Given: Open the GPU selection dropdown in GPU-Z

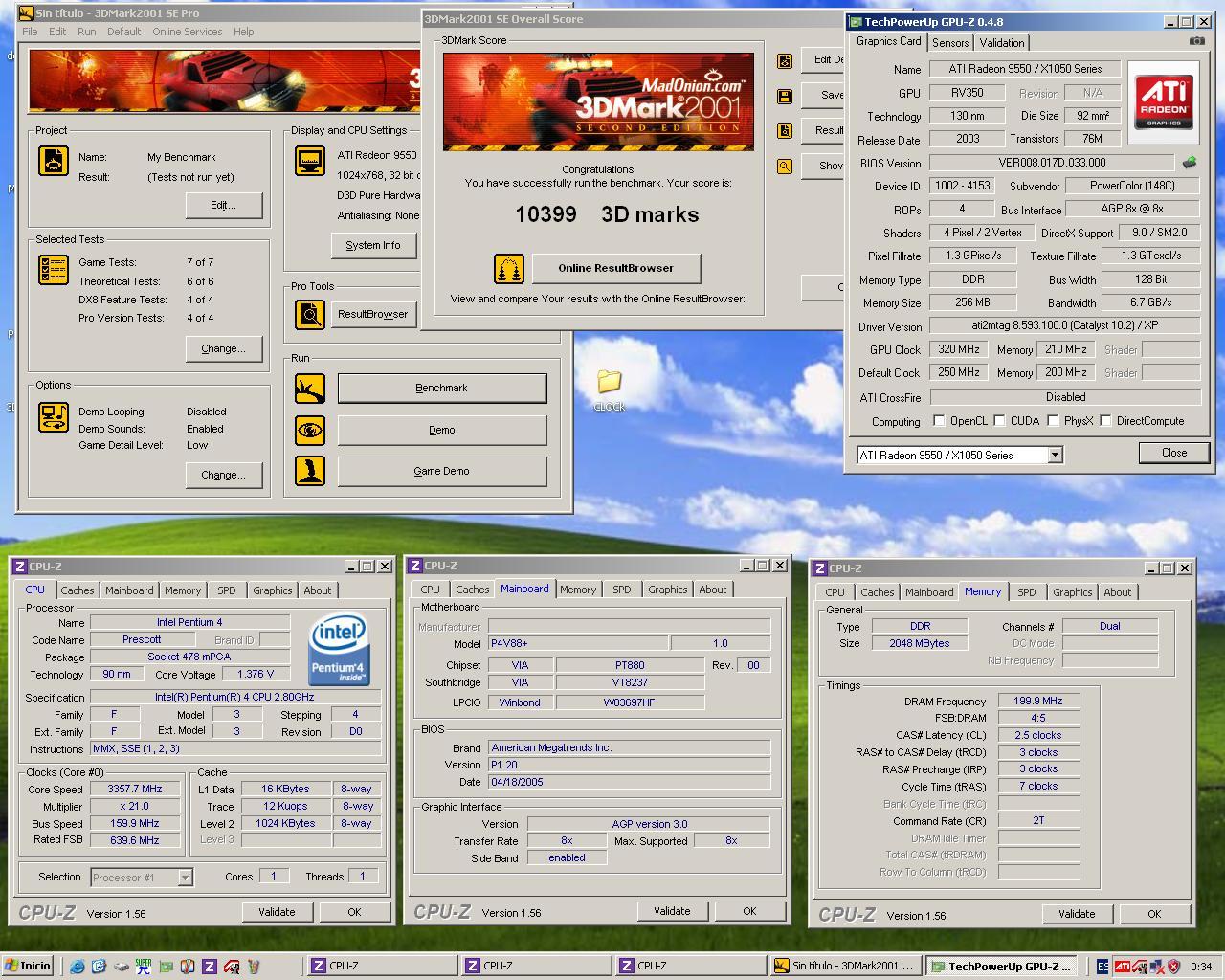Looking at the screenshot, I should coord(1055,456).
